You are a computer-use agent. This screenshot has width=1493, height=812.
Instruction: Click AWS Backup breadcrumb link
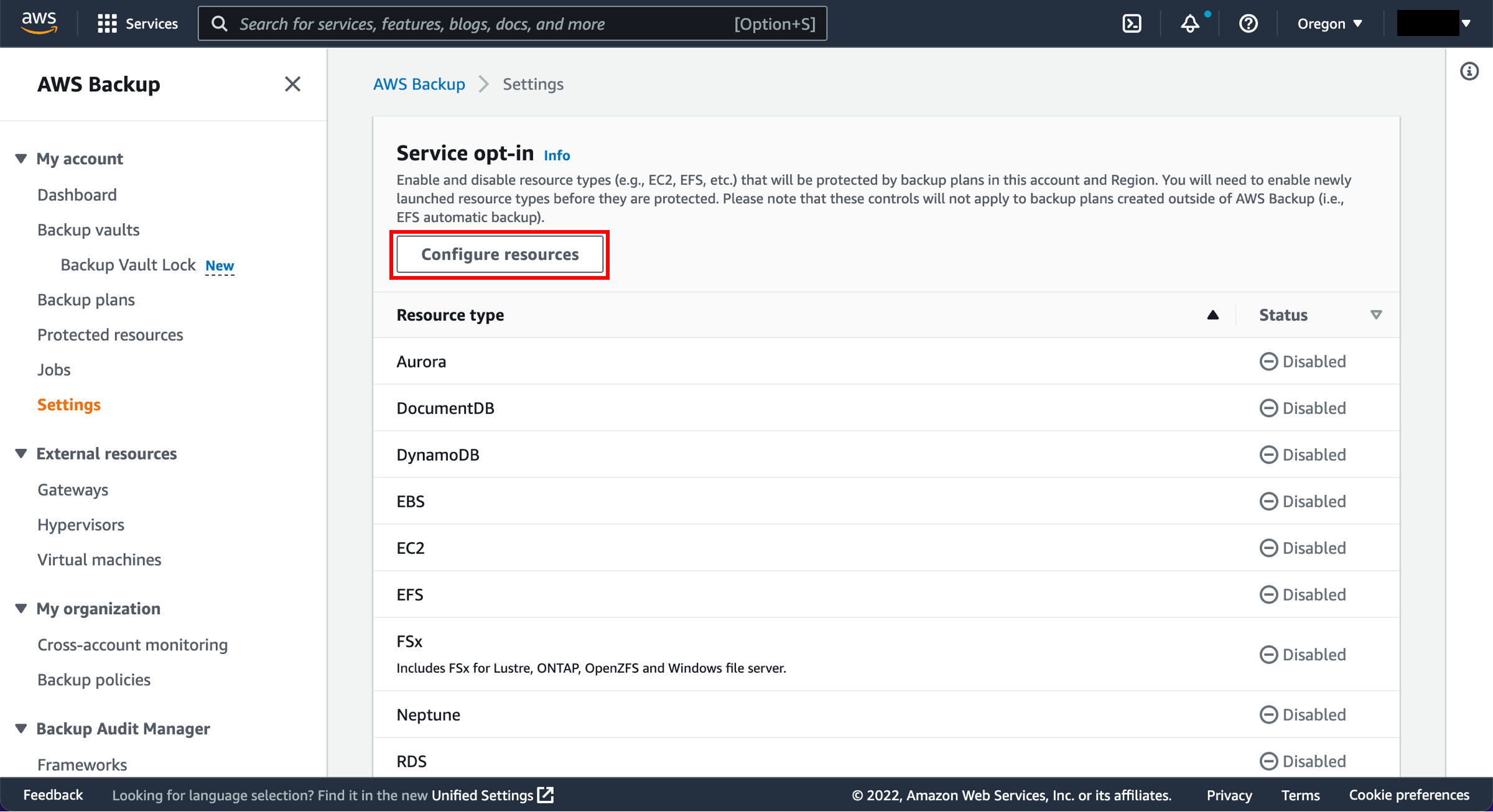pos(419,84)
